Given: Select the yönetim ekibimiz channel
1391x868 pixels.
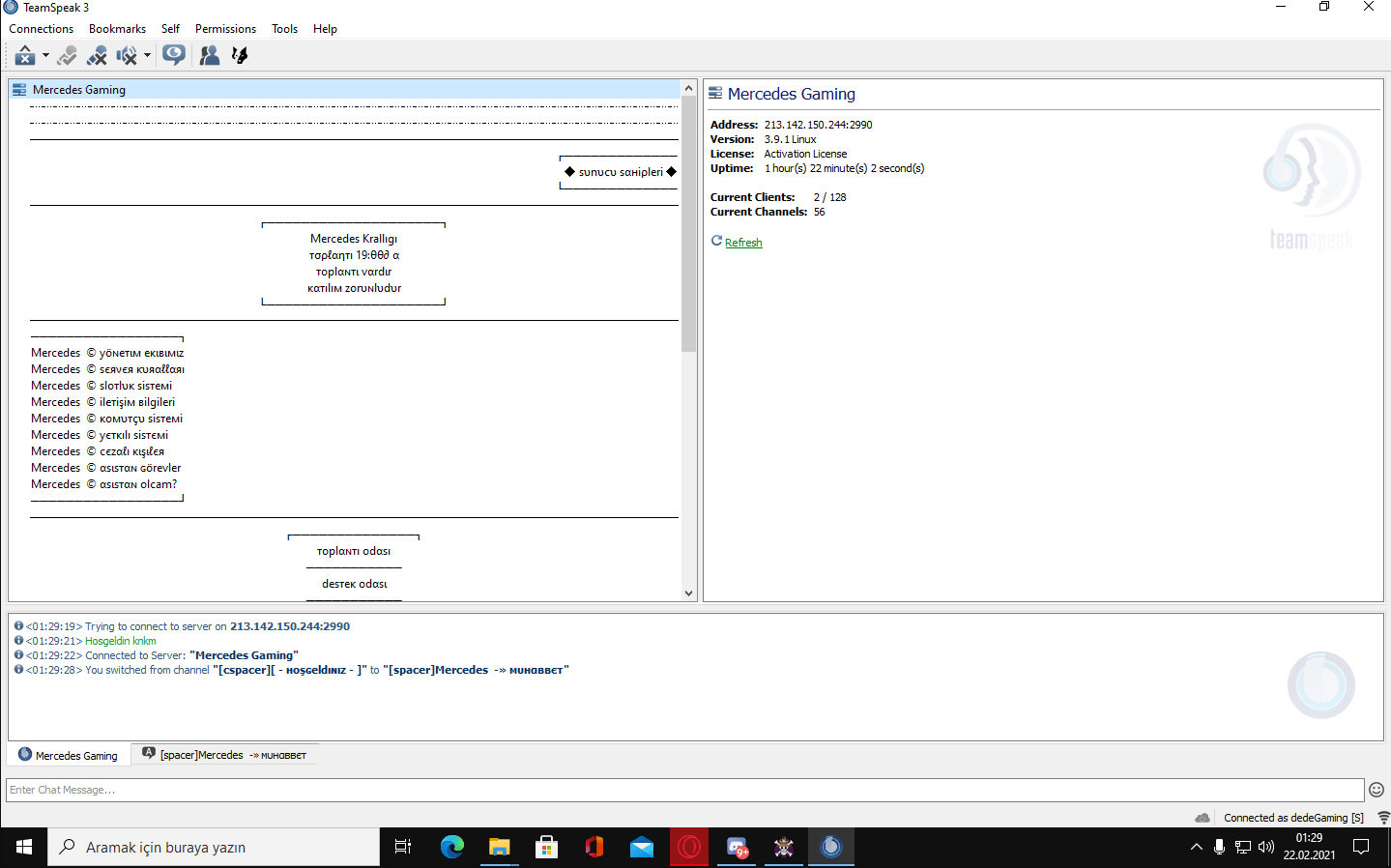Looking at the screenshot, I should (x=107, y=353).
